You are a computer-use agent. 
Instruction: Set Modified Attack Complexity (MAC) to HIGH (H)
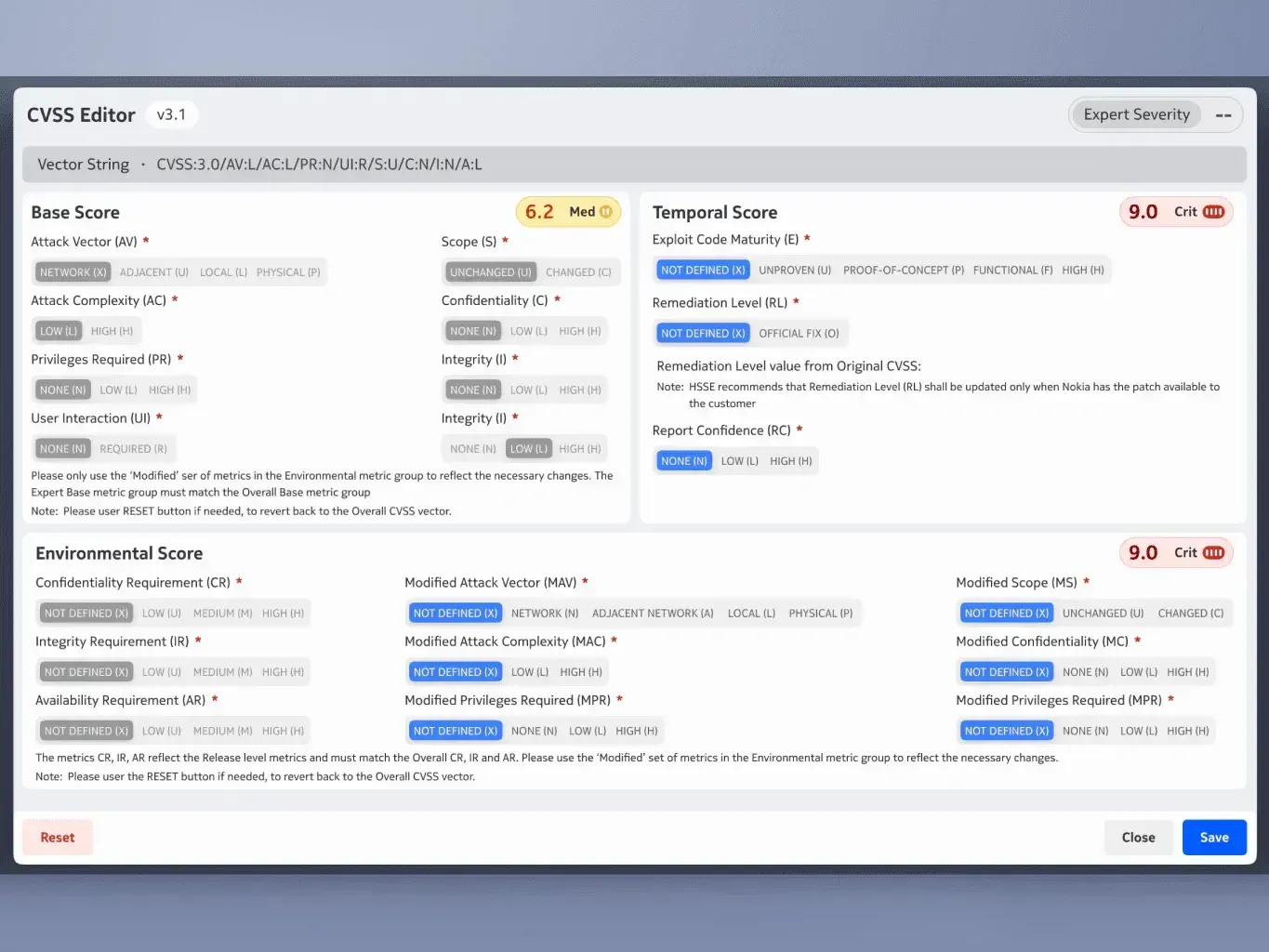pyautogui.click(x=581, y=672)
